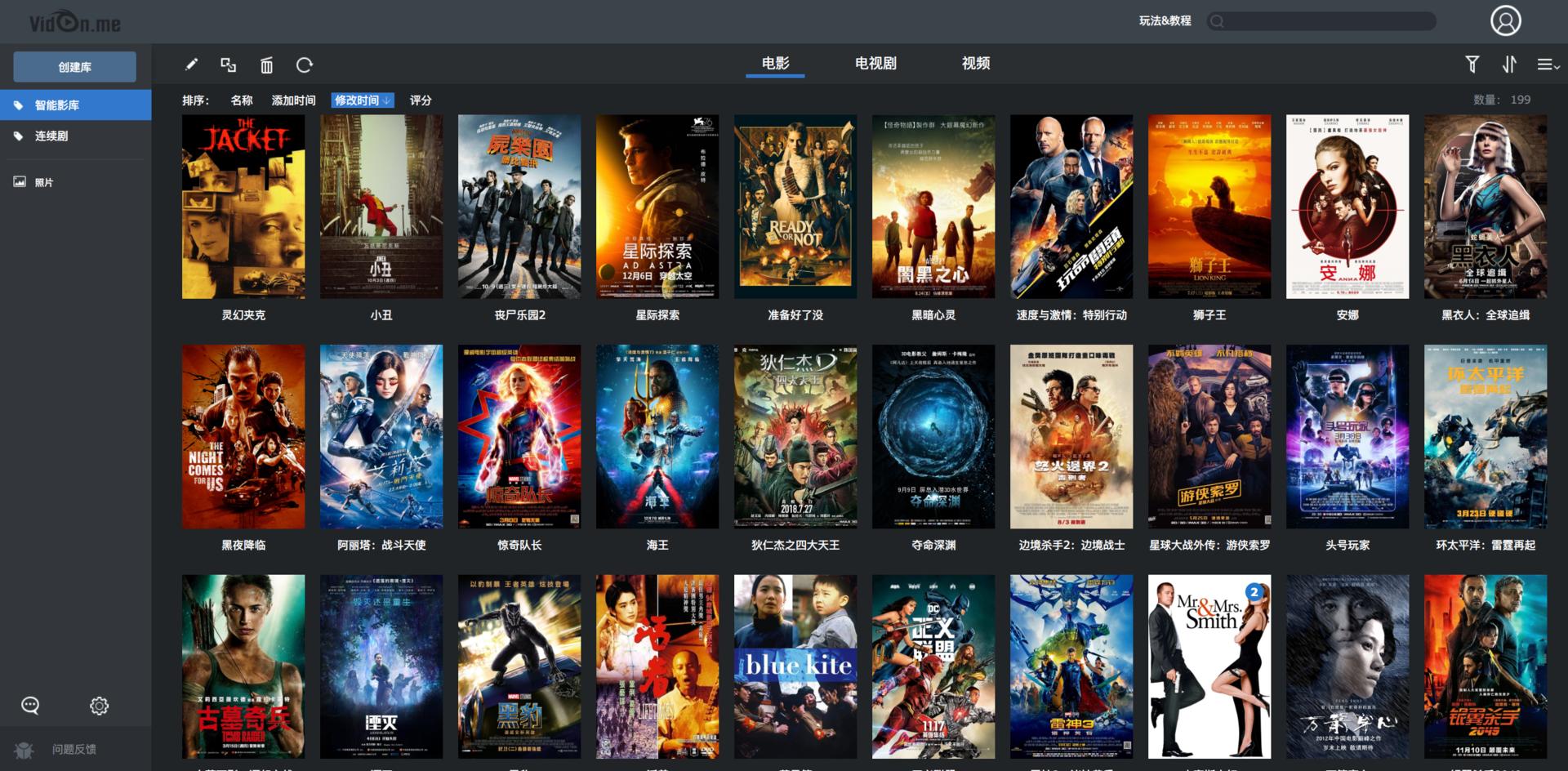
Task: Open the 小丑 Joker poster
Action: point(381,207)
